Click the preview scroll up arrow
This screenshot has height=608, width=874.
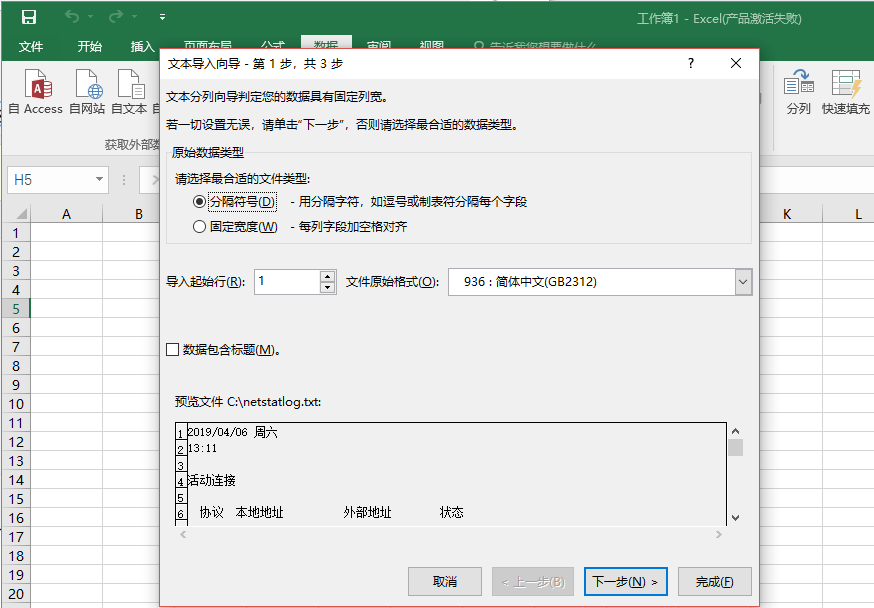(735, 431)
